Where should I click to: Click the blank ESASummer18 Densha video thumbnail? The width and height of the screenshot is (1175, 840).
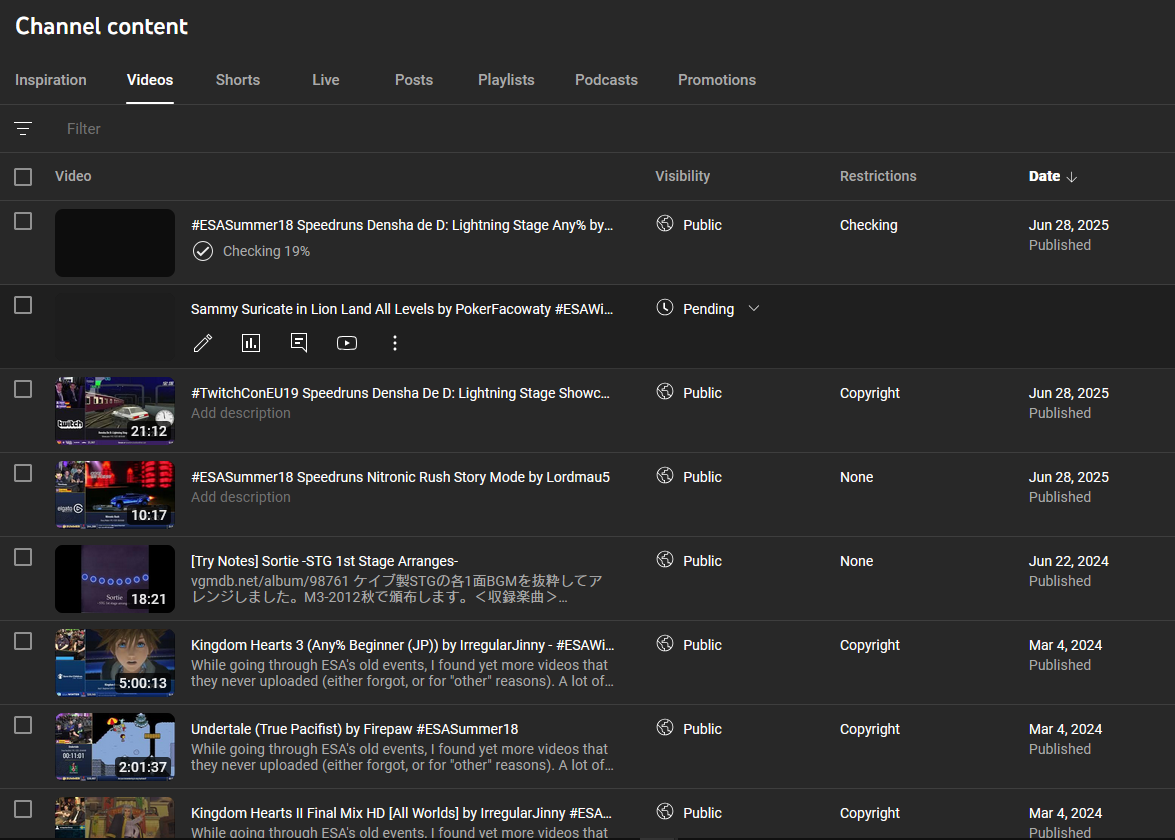point(115,243)
